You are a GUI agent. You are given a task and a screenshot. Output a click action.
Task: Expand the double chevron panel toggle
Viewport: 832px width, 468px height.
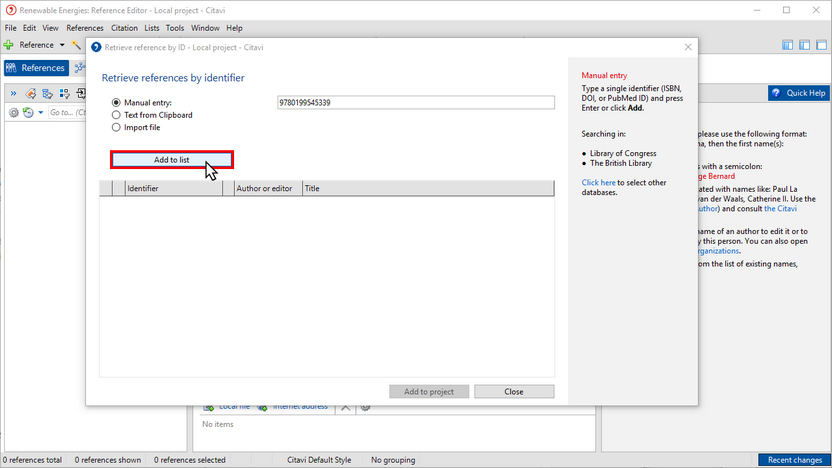click(x=14, y=94)
